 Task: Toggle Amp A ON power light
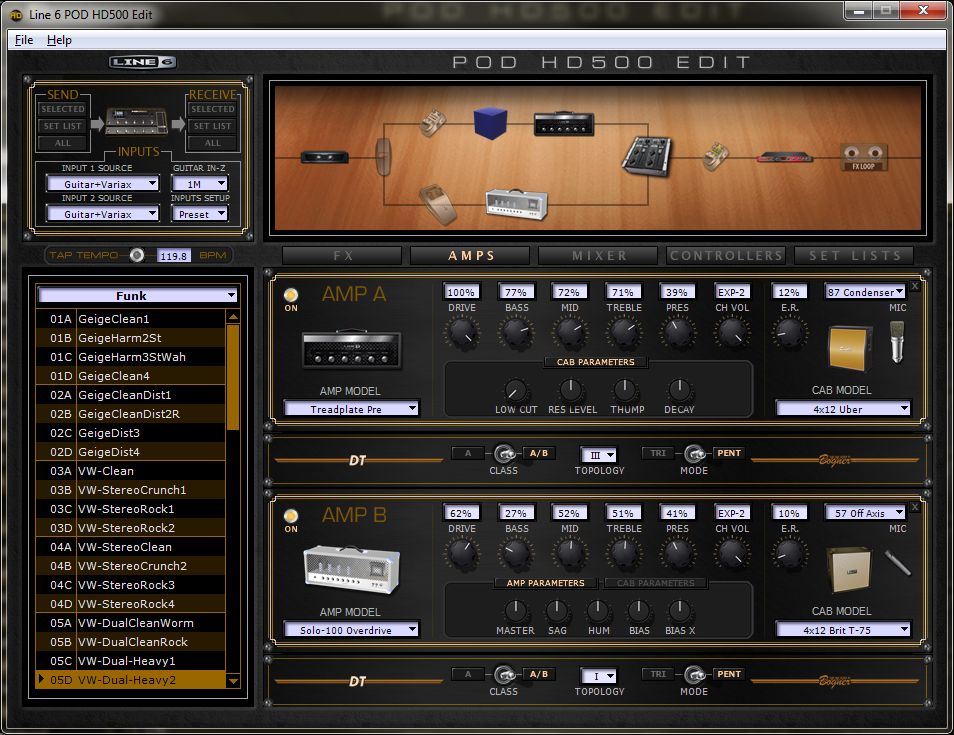(291, 296)
